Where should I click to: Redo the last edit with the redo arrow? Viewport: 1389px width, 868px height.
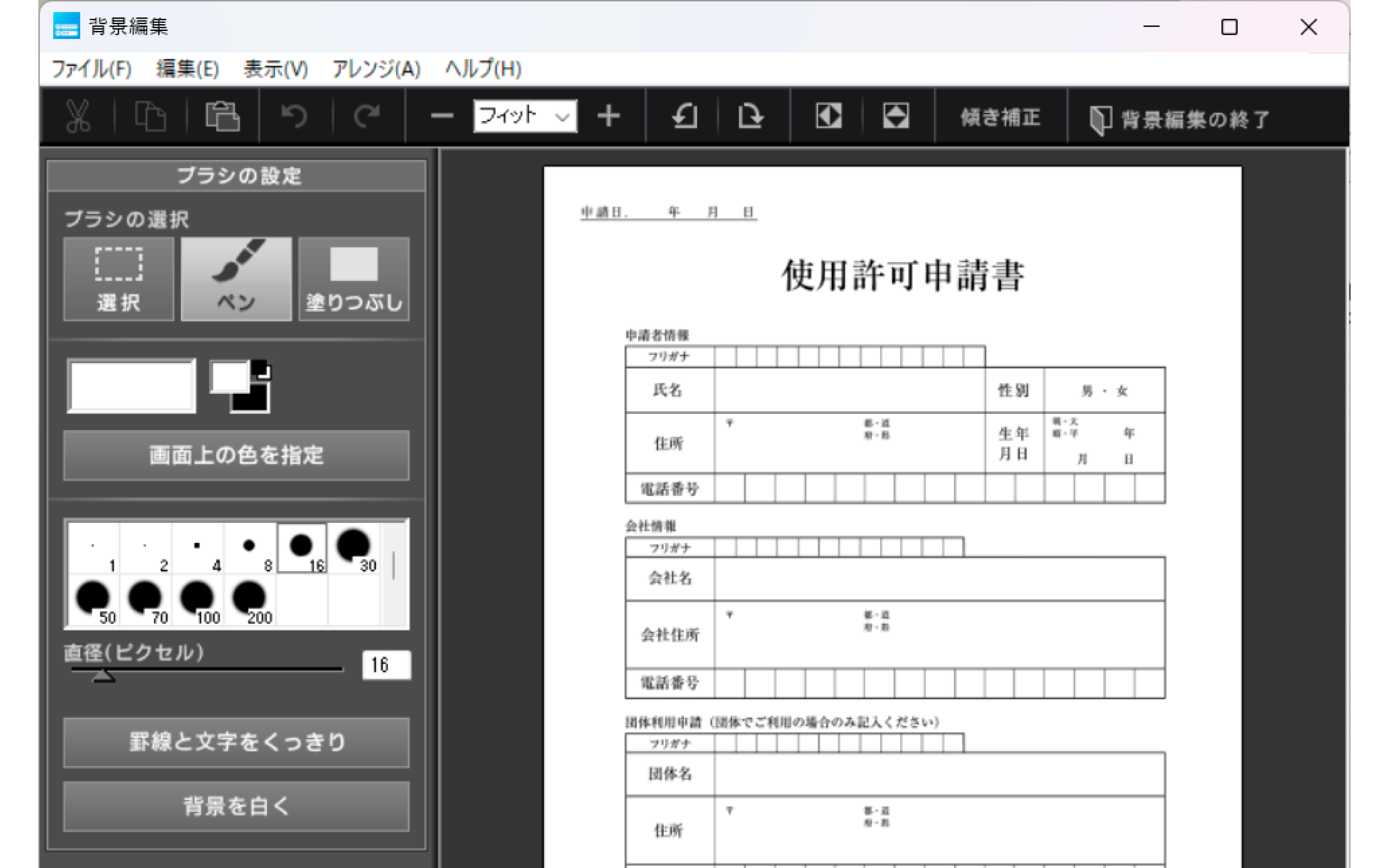(366, 116)
